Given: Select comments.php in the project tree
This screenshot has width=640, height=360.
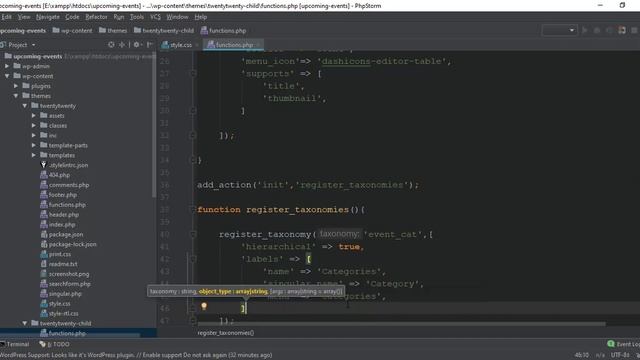Looking at the screenshot, I should tap(64, 185).
